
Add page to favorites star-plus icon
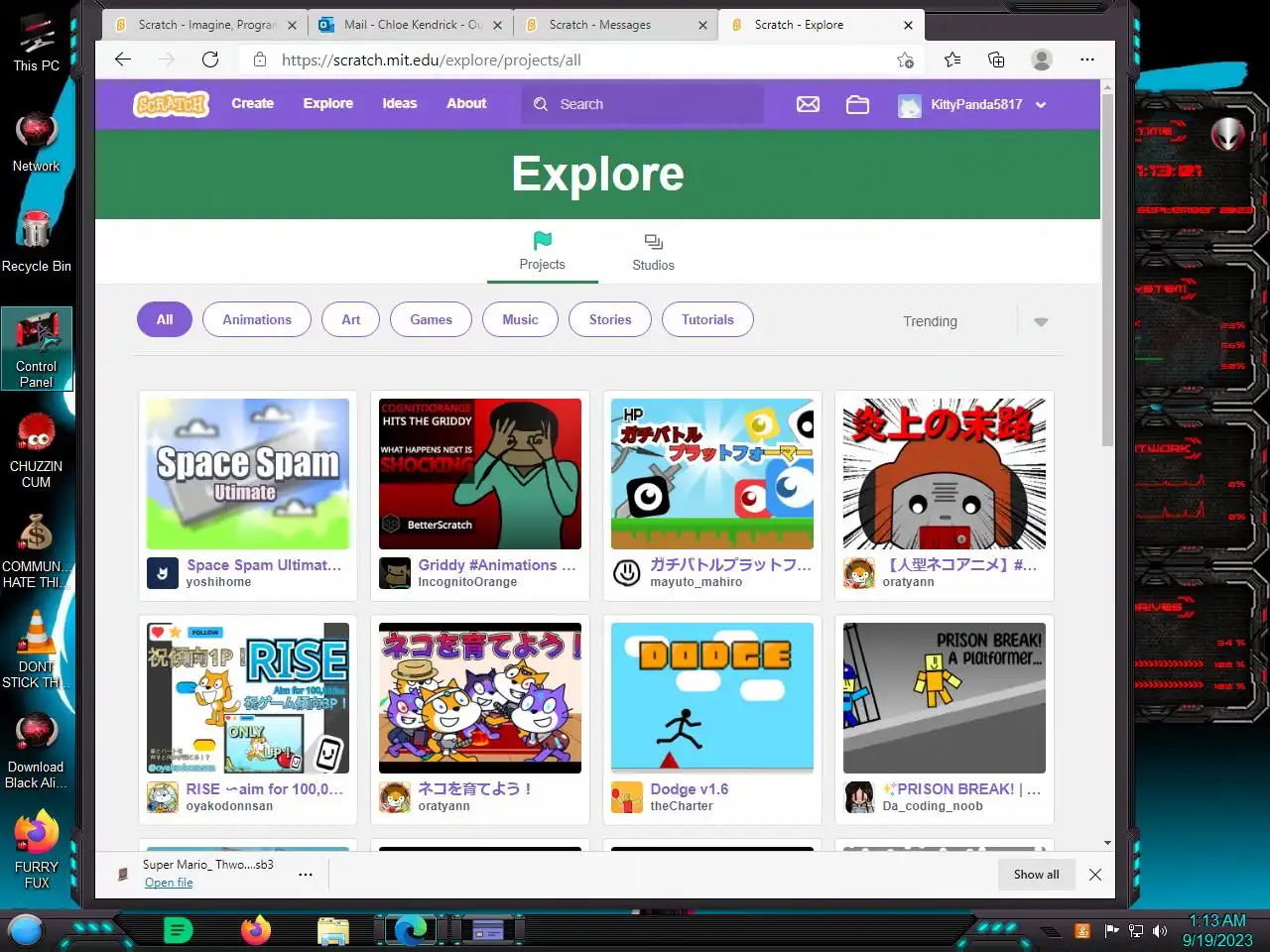[x=905, y=59]
